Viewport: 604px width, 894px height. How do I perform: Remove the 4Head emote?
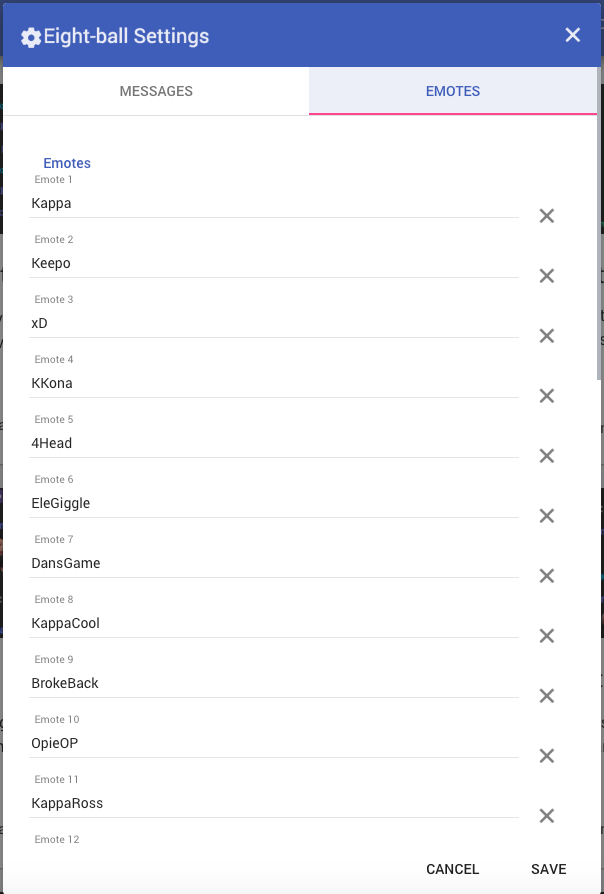pyautogui.click(x=546, y=456)
